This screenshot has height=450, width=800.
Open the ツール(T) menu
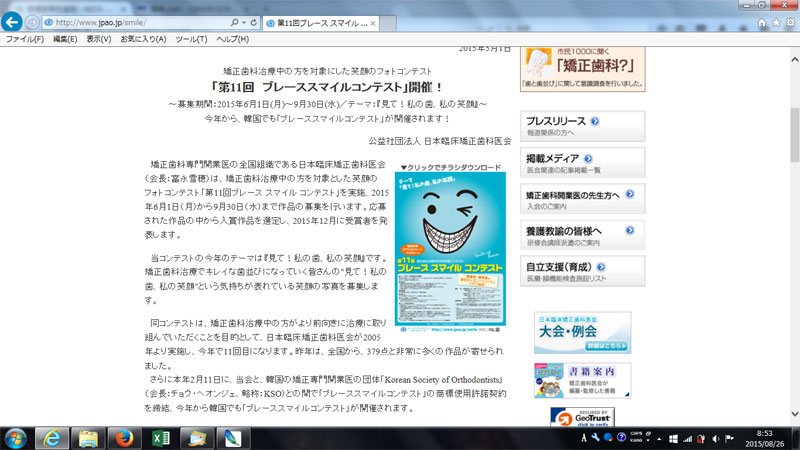click(x=191, y=39)
